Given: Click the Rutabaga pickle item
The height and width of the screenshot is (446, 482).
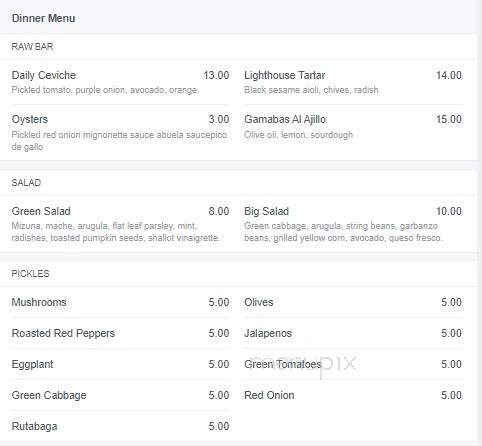Looking at the screenshot, I should point(34,426).
